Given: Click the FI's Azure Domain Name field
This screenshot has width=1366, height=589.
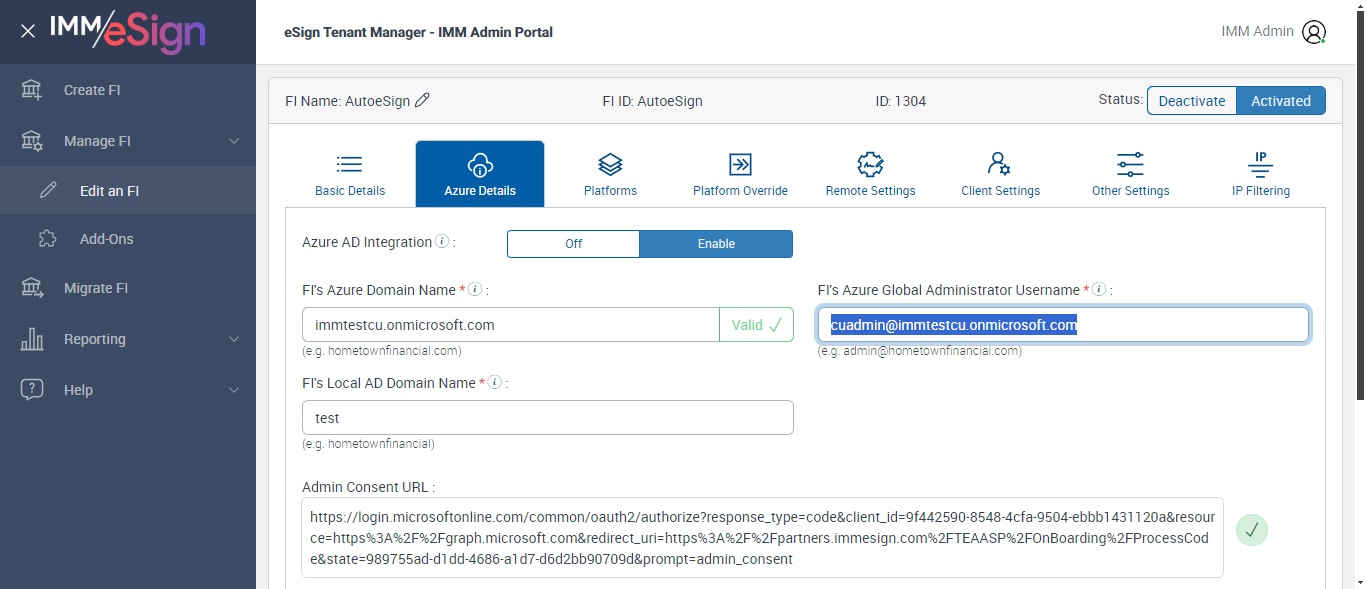Looking at the screenshot, I should point(511,325).
